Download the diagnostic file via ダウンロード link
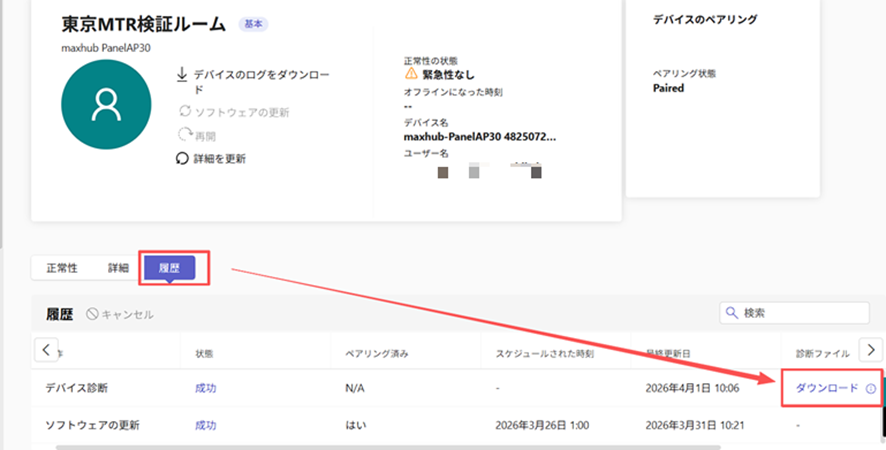Image resolution: width=886 pixels, height=450 pixels. click(826, 388)
